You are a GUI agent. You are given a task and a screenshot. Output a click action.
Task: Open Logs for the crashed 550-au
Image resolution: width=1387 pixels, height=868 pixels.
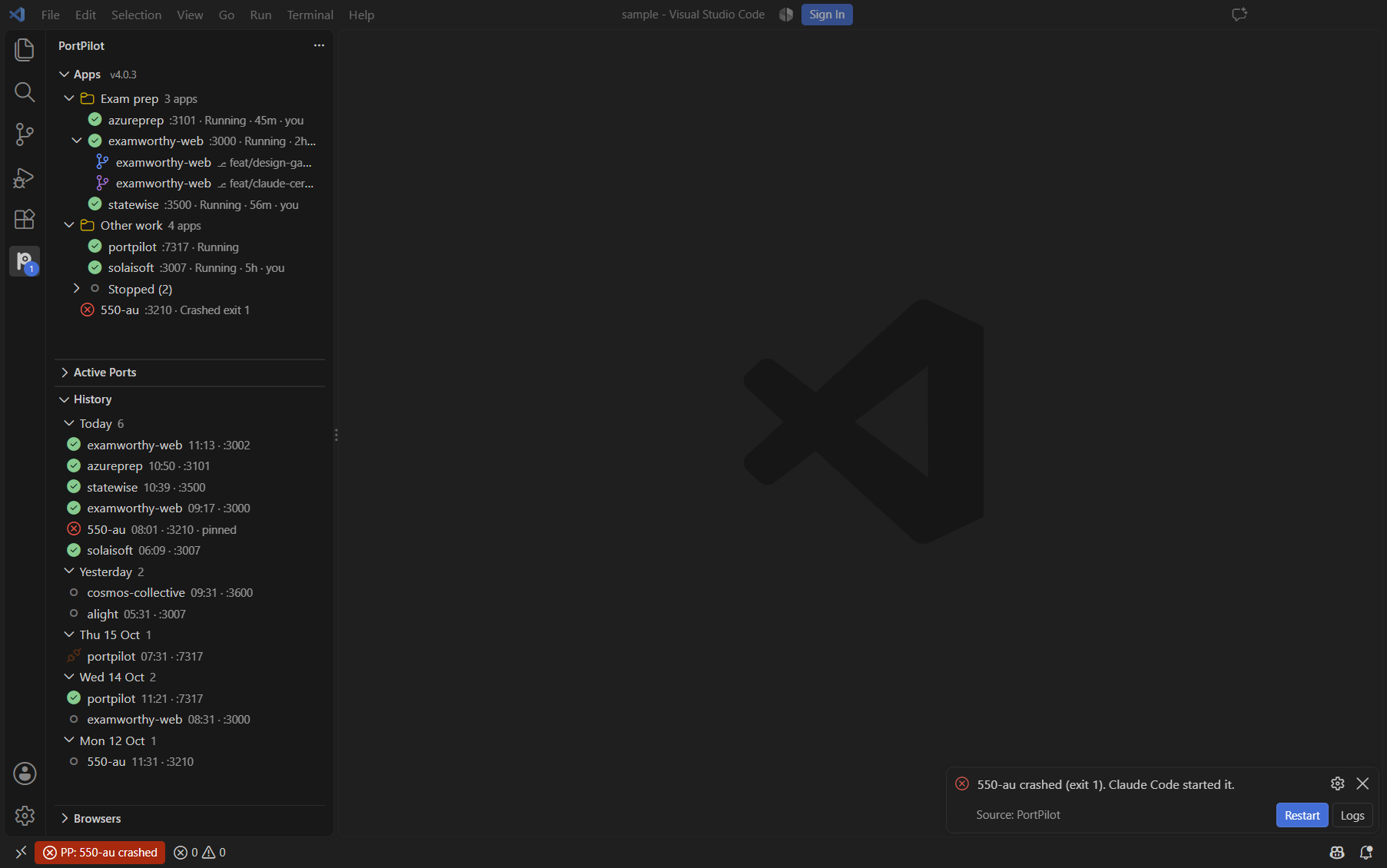[1352, 815]
